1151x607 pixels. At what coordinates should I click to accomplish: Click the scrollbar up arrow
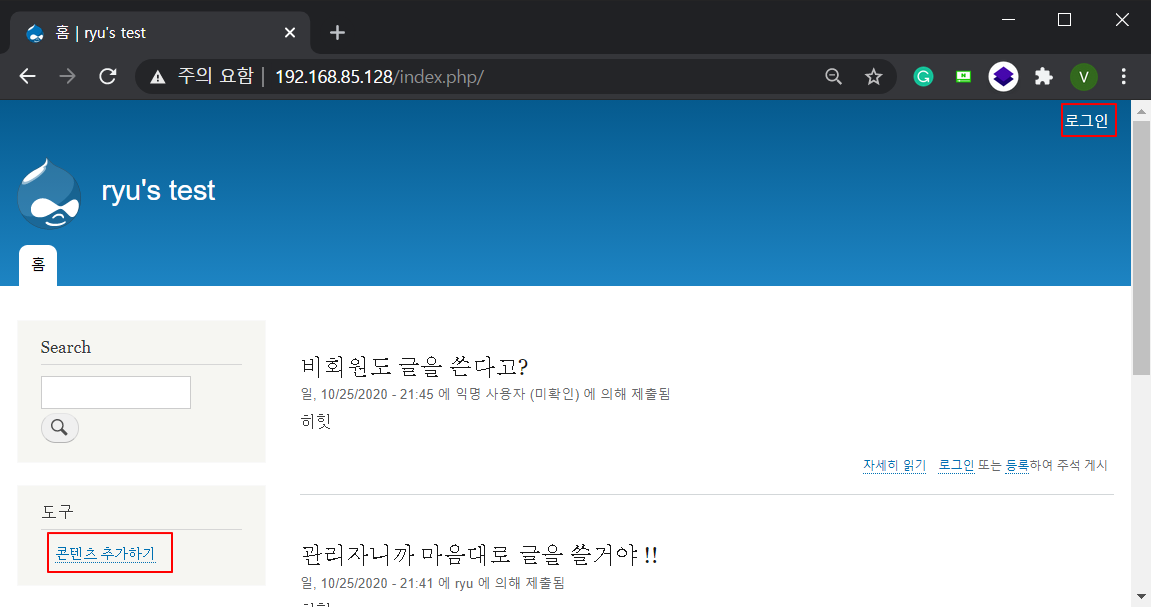(x=1141, y=112)
